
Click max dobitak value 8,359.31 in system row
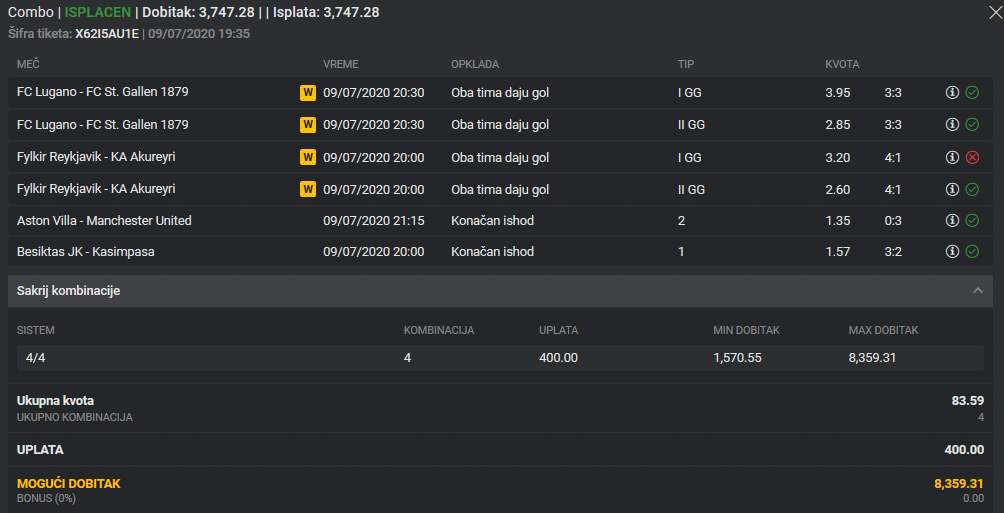872,358
